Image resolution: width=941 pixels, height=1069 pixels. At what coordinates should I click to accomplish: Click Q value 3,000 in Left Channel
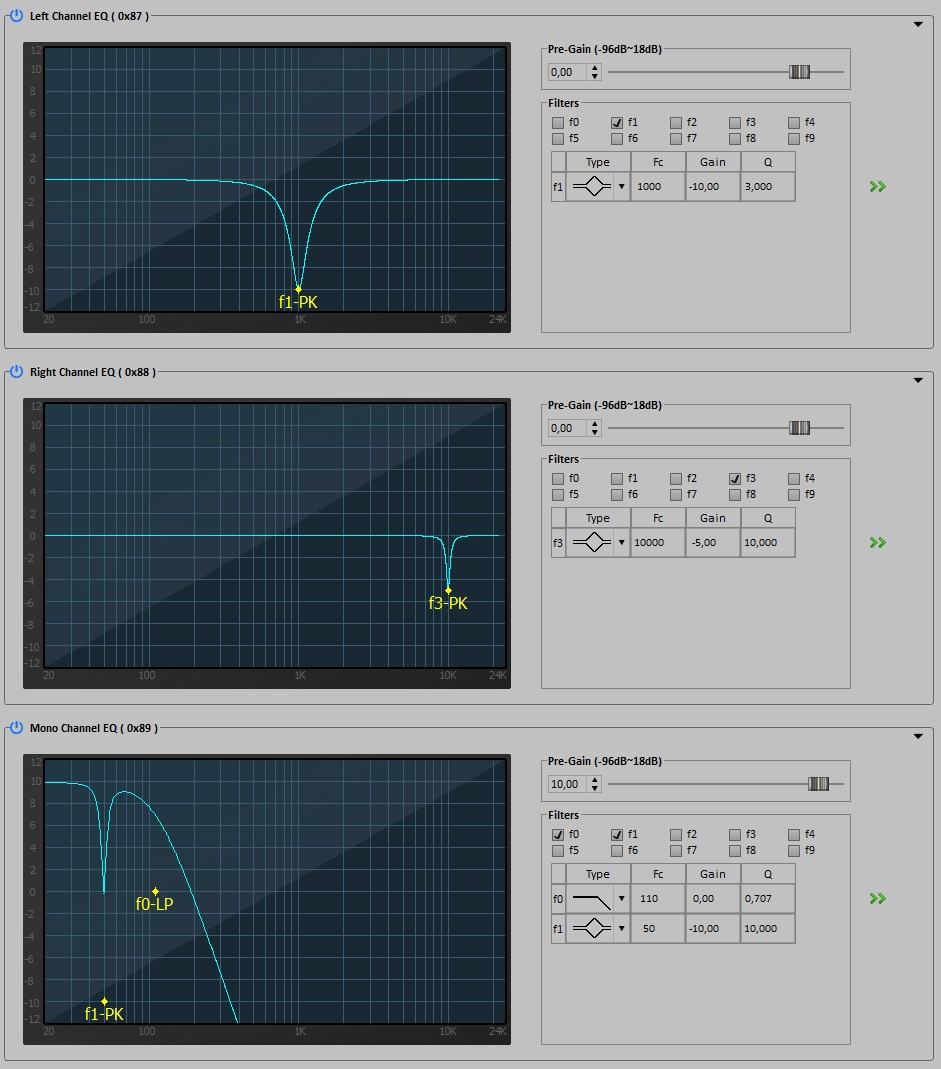click(x=768, y=186)
